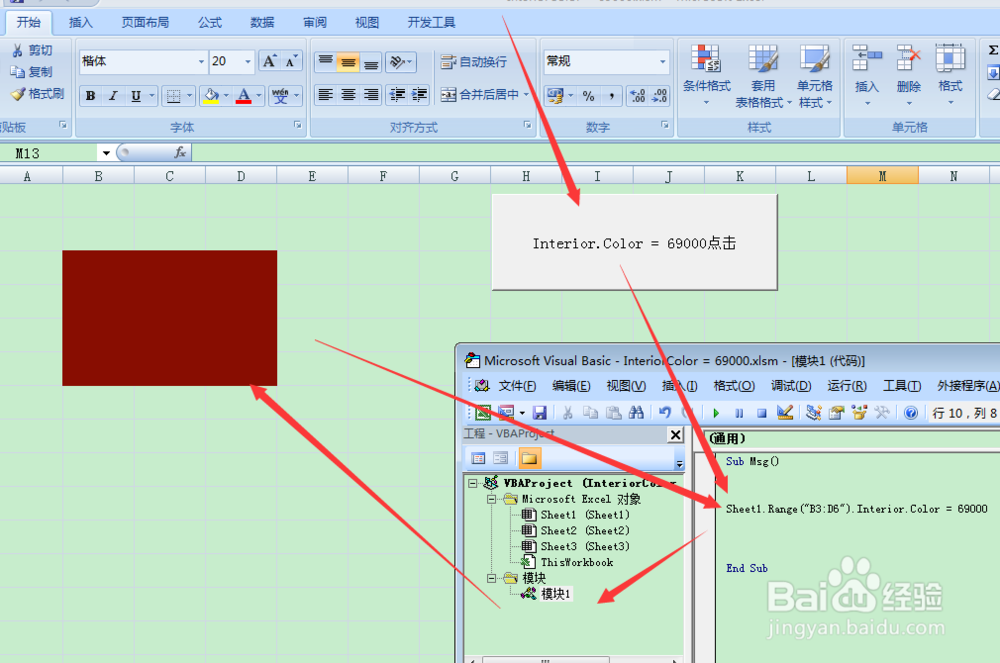Toggle VBA design mode icon

tap(785, 413)
